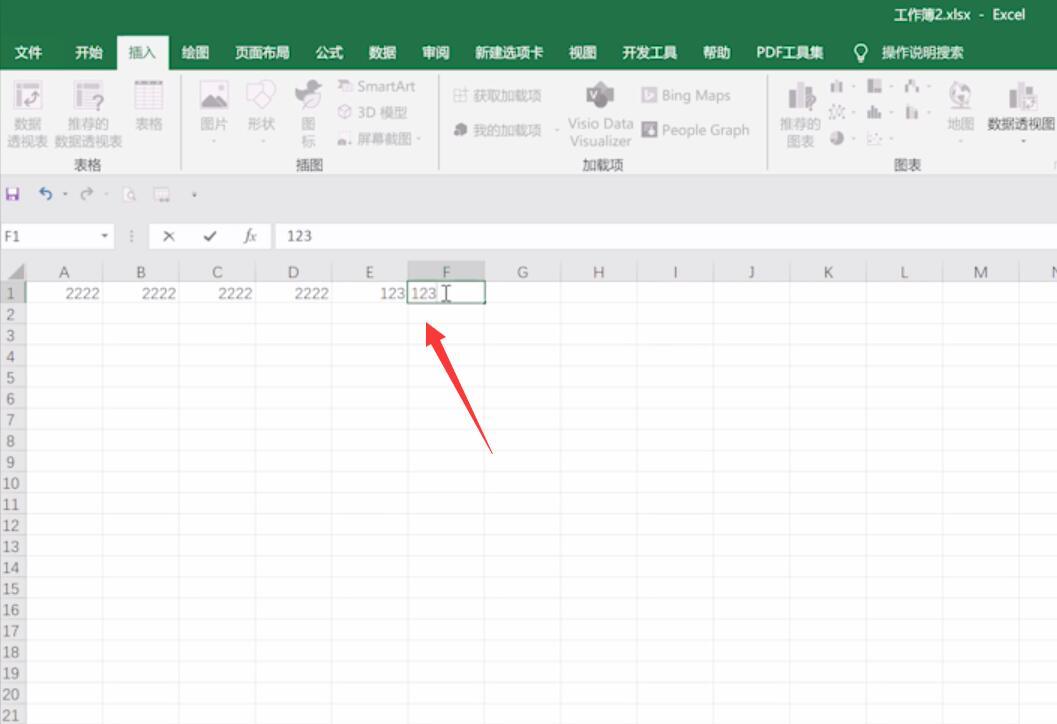The image size is (1057, 724).
Task: Click cell E1 containing 123
Action: click(x=369, y=293)
